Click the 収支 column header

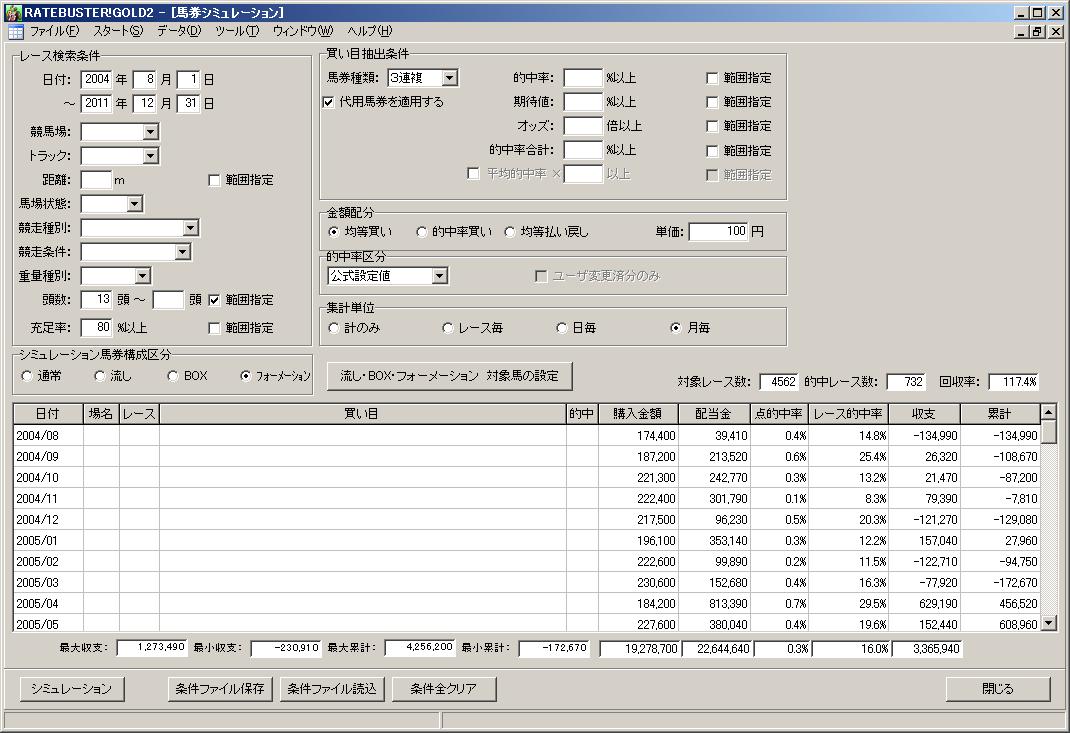(924, 414)
